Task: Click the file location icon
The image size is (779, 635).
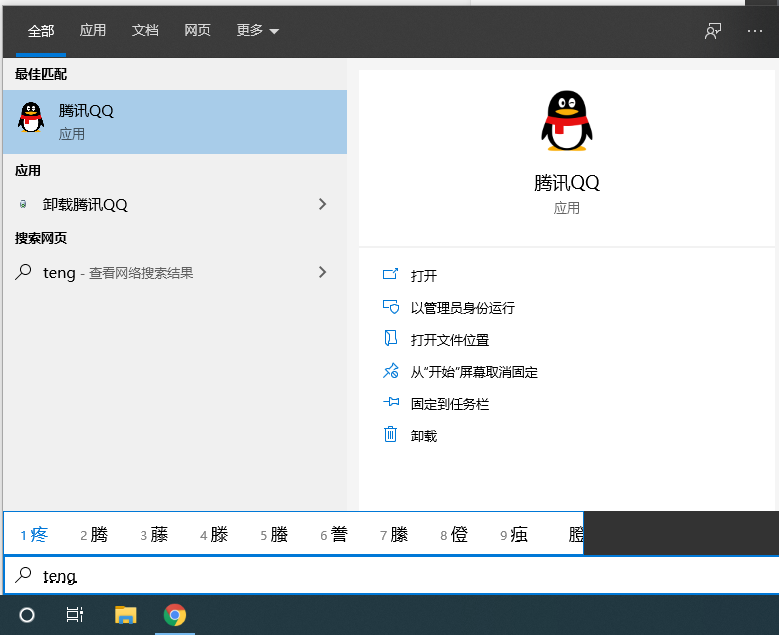Action: click(x=390, y=338)
